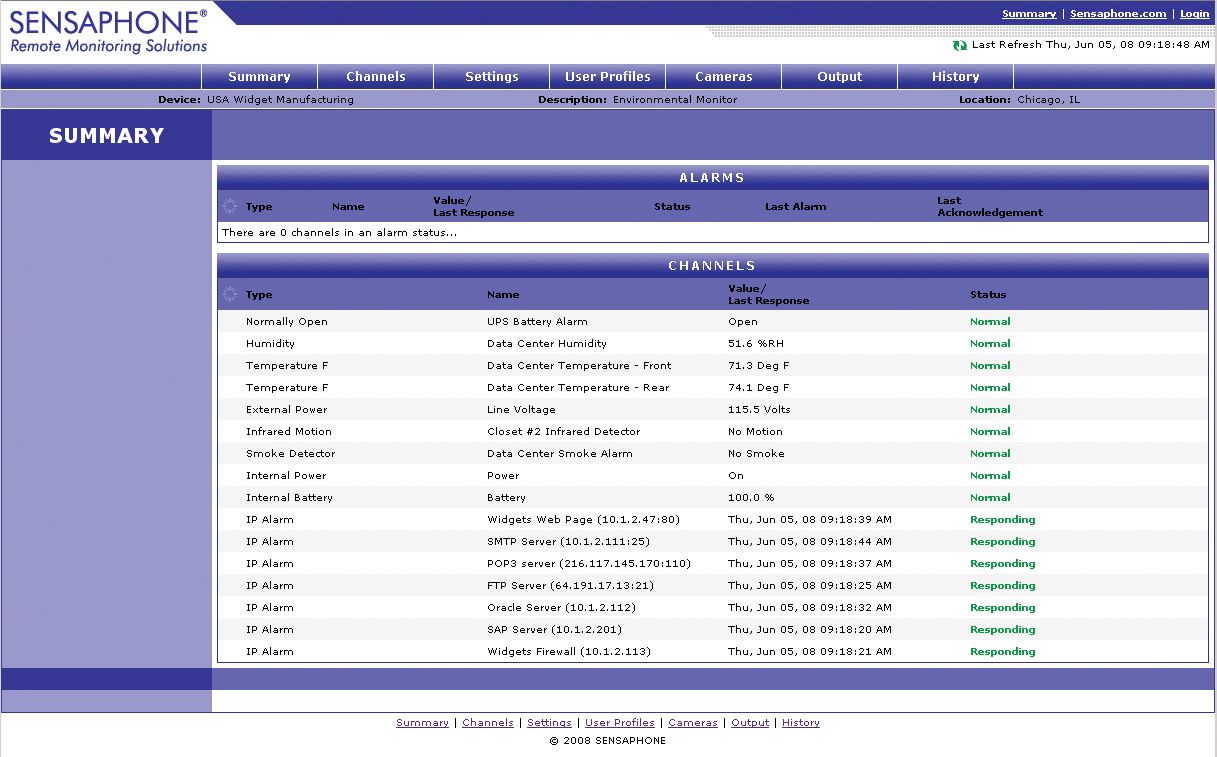
Task: Click the spinner icon in Alarms table header
Action: 230,206
